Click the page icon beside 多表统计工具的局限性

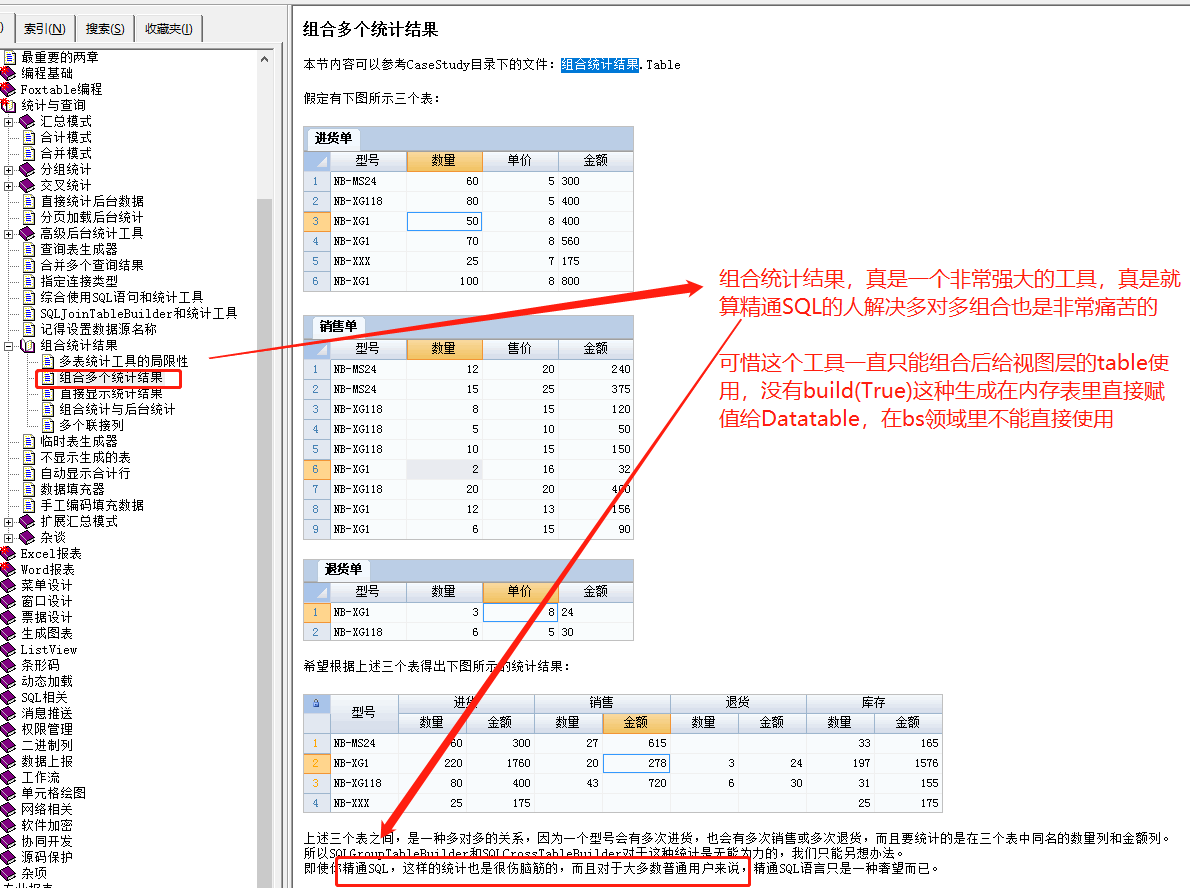pyautogui.click(x=48, y=361)
